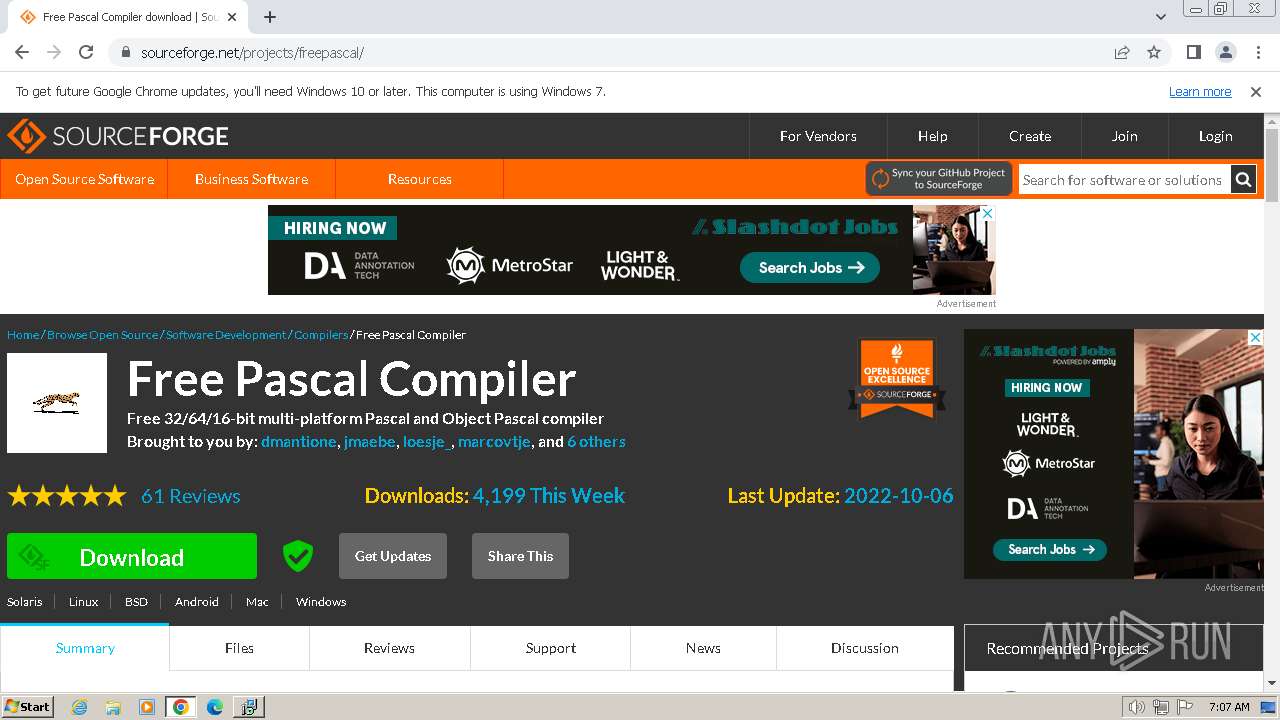Image resolution: width=1280 pixels, height=720 pixels.
Task: Click the taskbar clock 7:07 AM
Action: pos(1229,707)
